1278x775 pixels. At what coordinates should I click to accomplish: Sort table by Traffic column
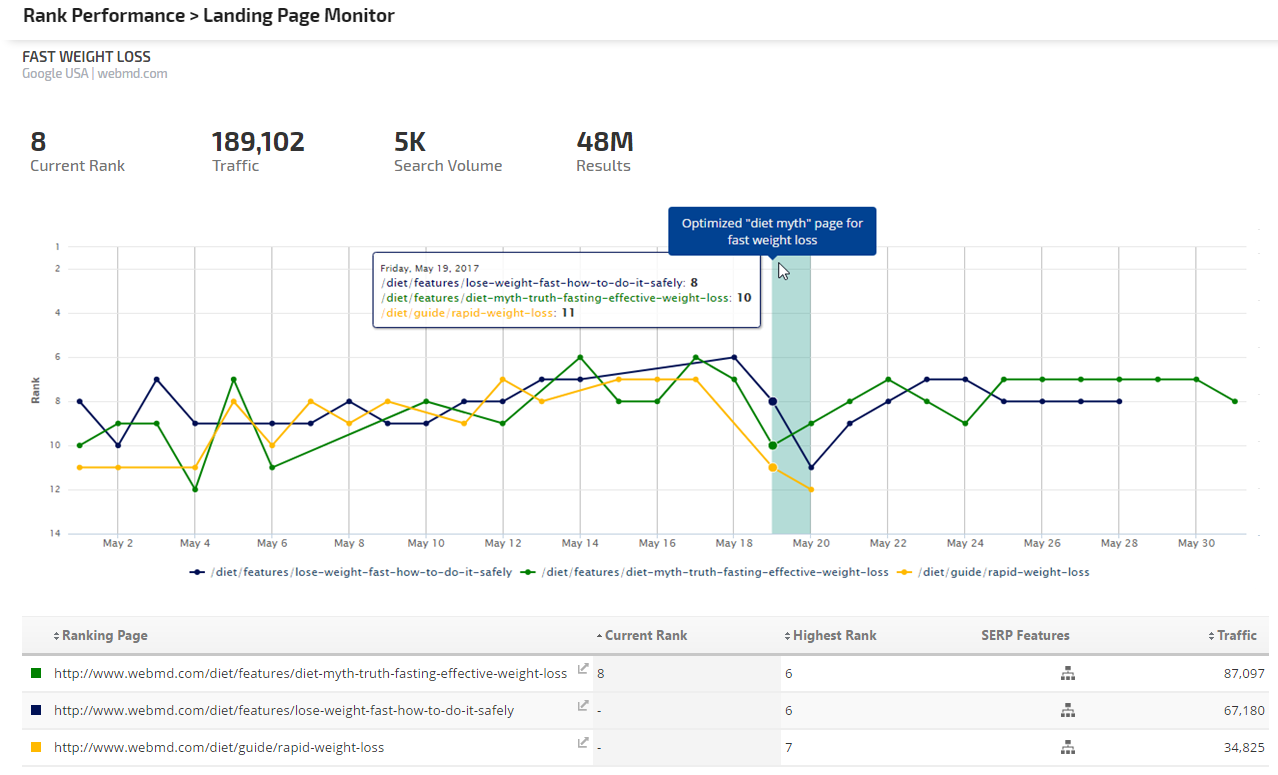tap(1236, 636)
